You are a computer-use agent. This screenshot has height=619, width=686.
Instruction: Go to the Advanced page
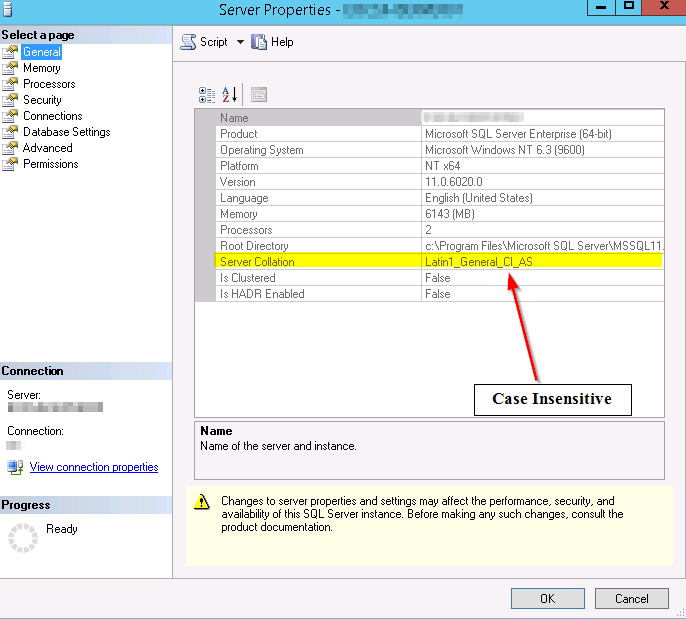click(x=47, y=148)
